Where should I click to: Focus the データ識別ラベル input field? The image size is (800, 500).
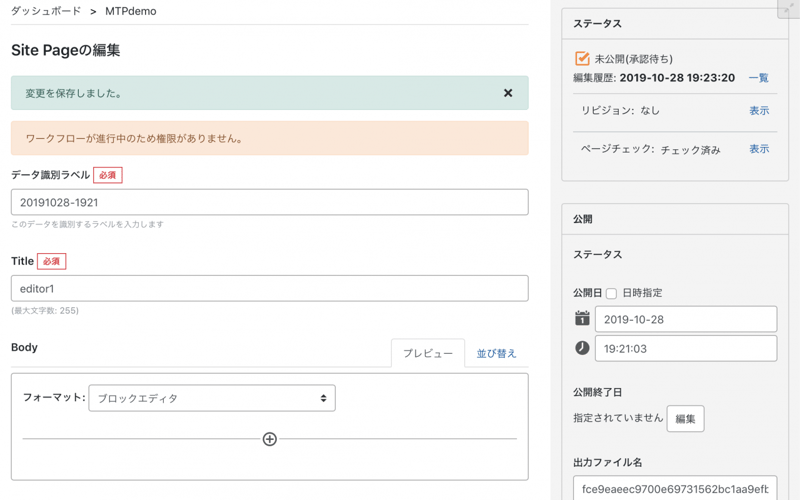point(269,202)
